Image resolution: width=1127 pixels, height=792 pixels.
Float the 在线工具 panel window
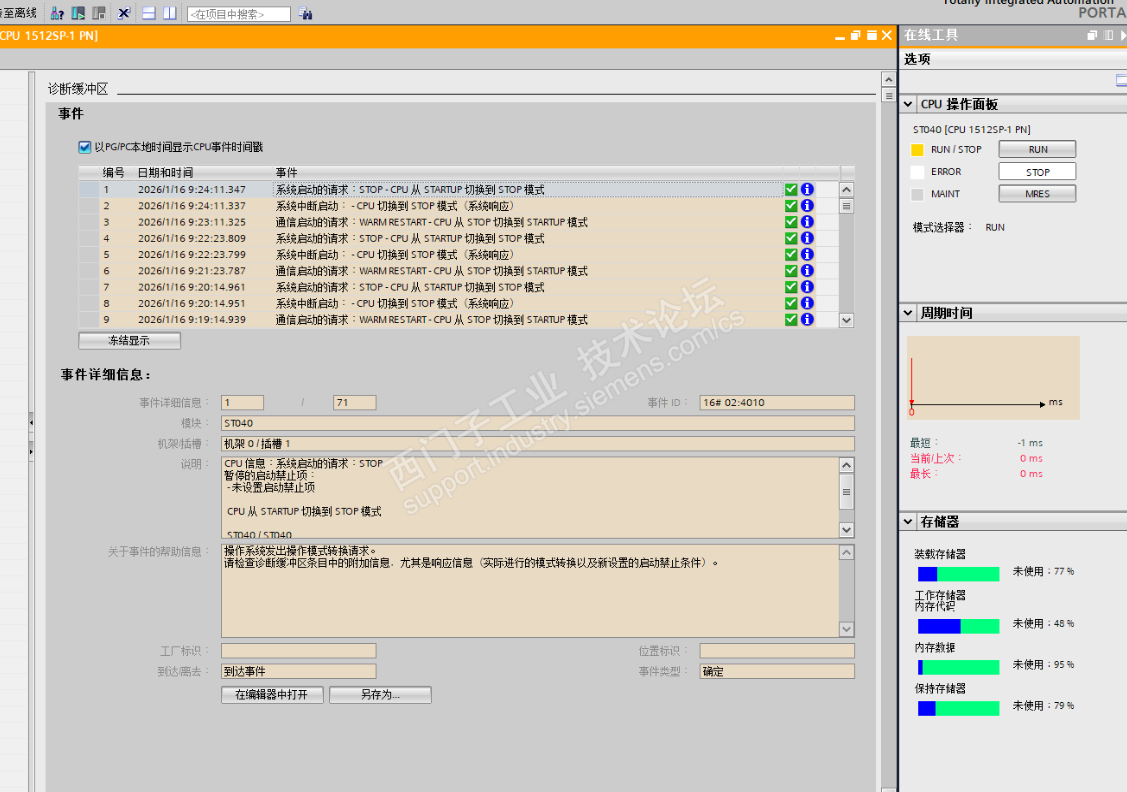(x=1092, y=34)
